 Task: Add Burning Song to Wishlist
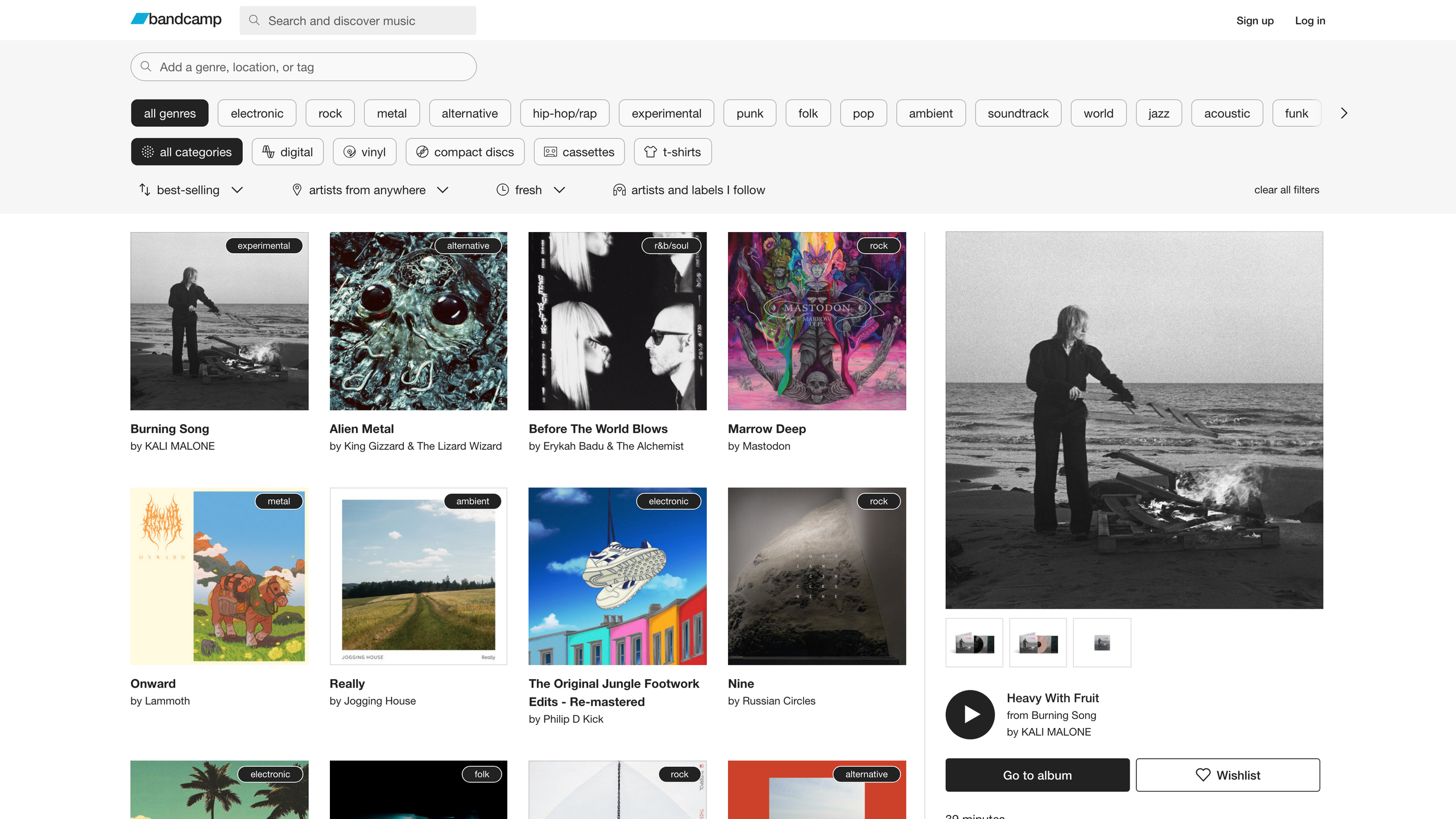(1228, 775)
